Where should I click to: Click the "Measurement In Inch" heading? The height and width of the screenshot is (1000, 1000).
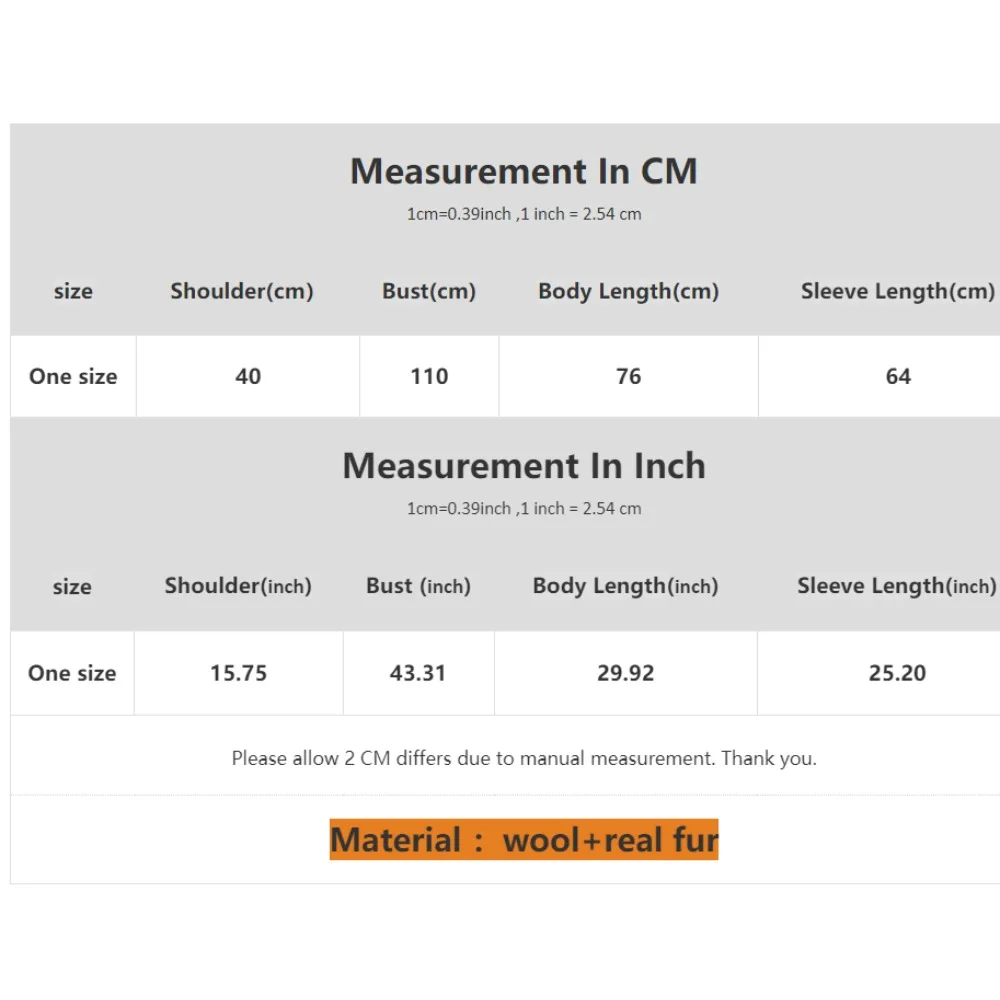coord(523,466)
